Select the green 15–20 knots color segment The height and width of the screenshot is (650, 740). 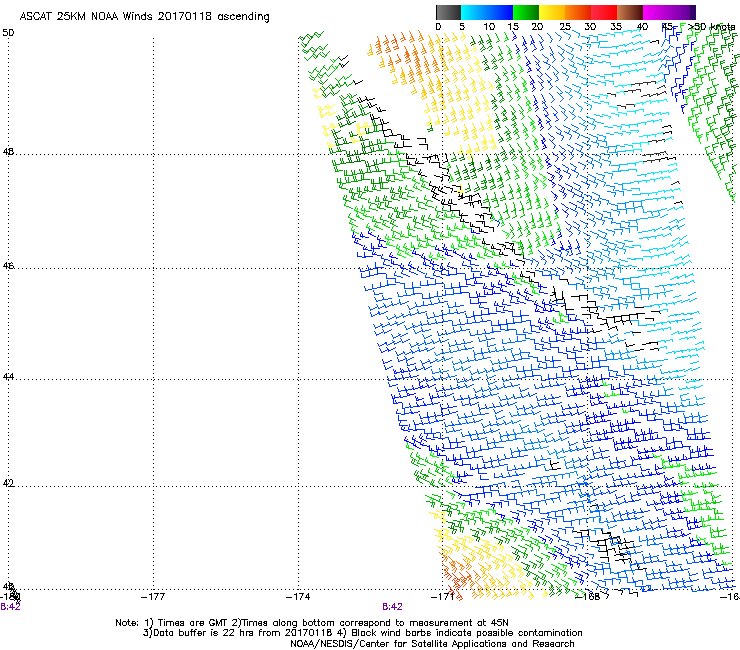click(526, 12)
